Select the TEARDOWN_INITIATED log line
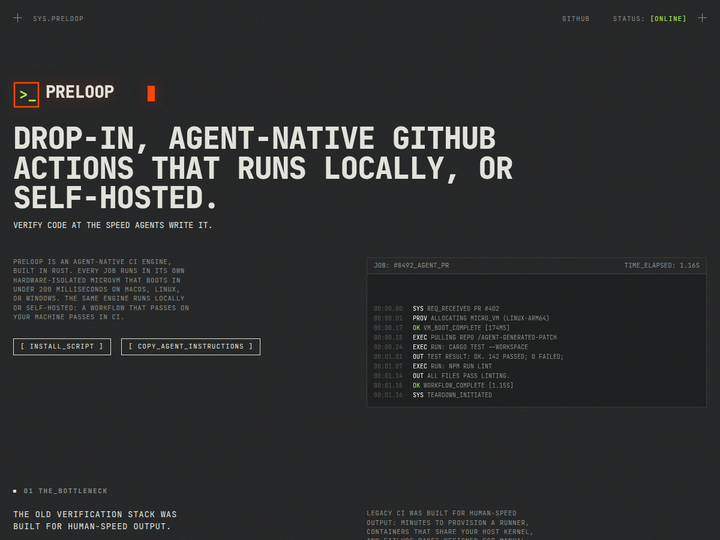The width and height of the screenshot is (720, 540). tap(433, 395)
